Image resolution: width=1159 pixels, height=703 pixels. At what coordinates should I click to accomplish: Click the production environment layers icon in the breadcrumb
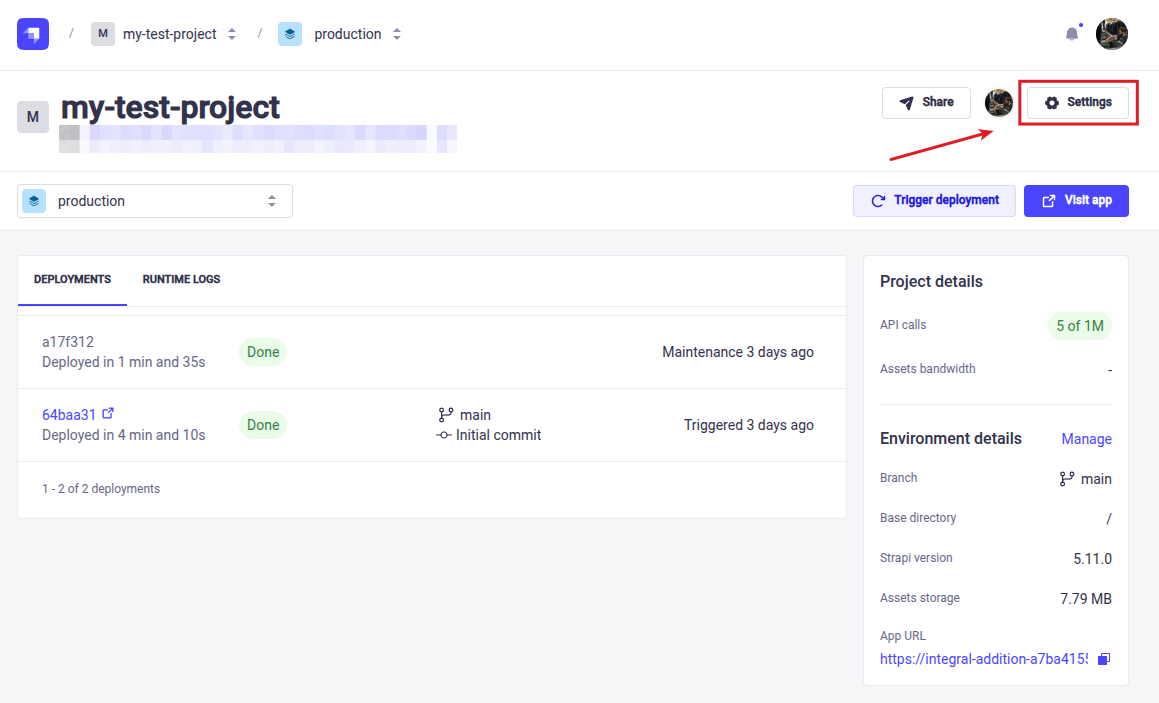tap(290, 34)
